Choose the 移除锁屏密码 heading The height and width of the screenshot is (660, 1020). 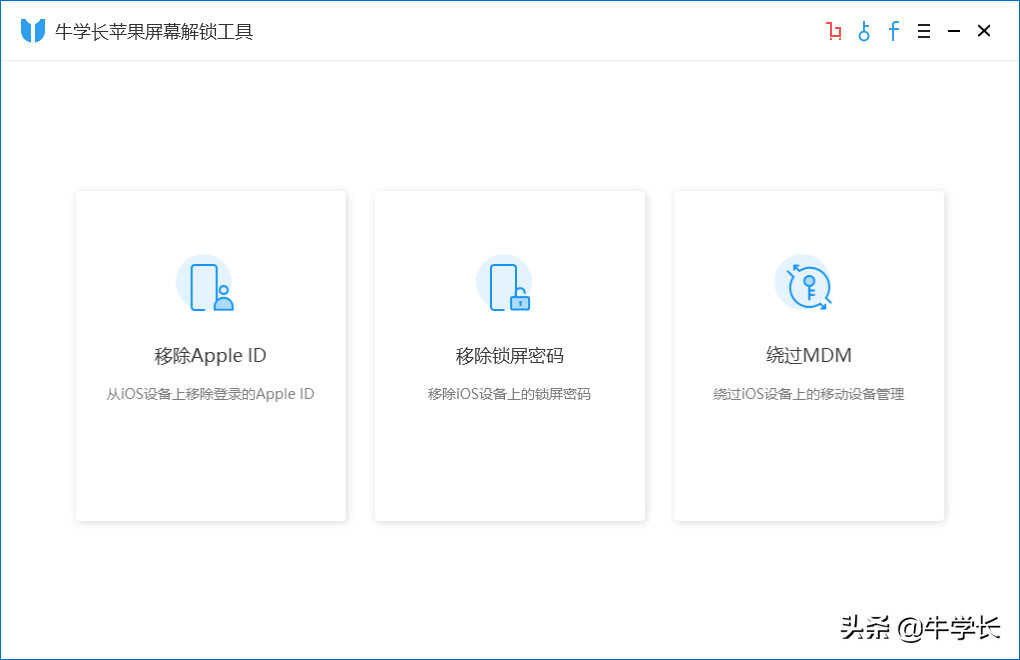pyautogui.click(x=509, y=355)
